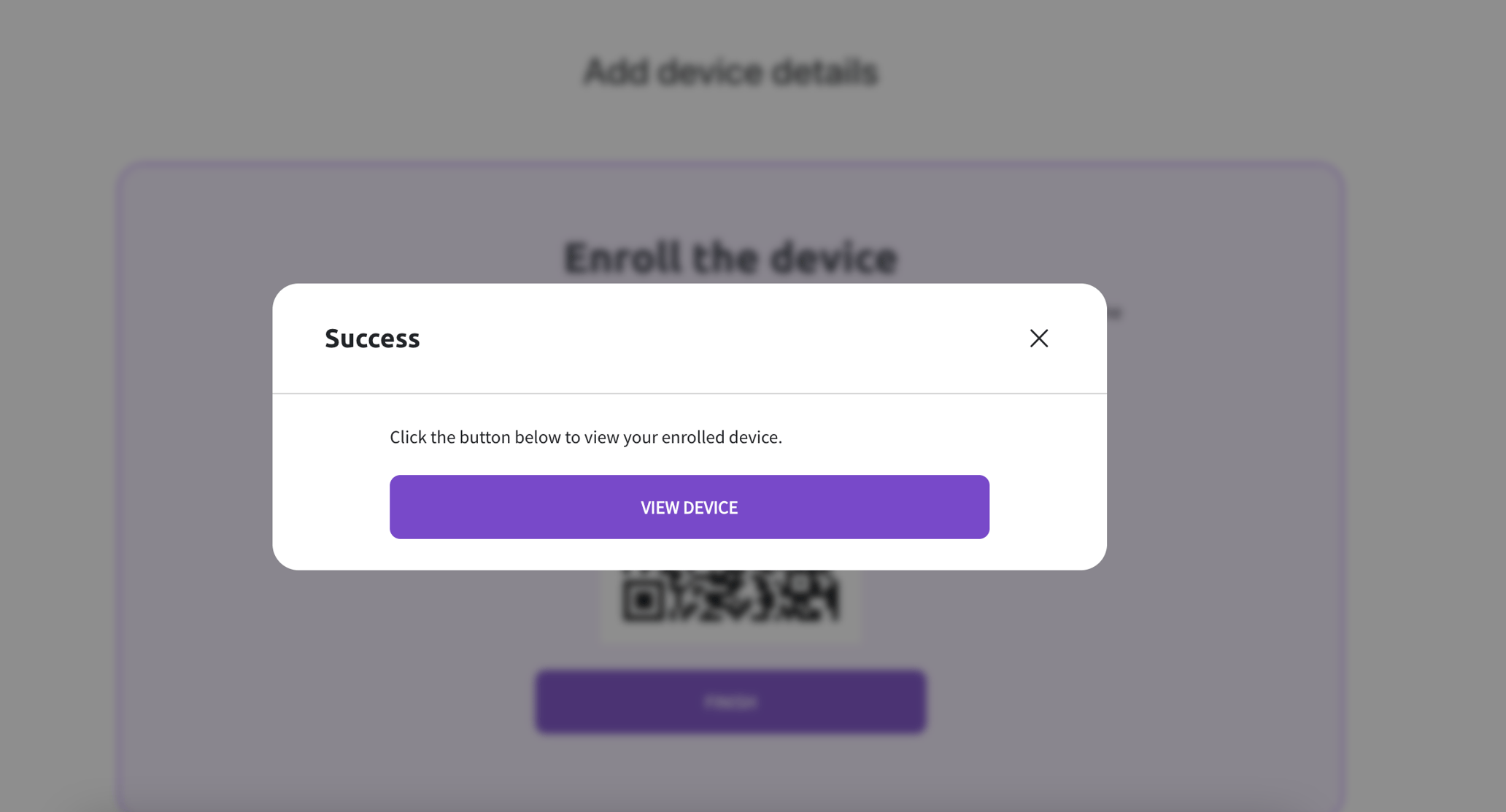Image resolution: width=1506 pixels, height=812 pixels.
Task: Click the Add device details page header
Action: tap(730, 71)
